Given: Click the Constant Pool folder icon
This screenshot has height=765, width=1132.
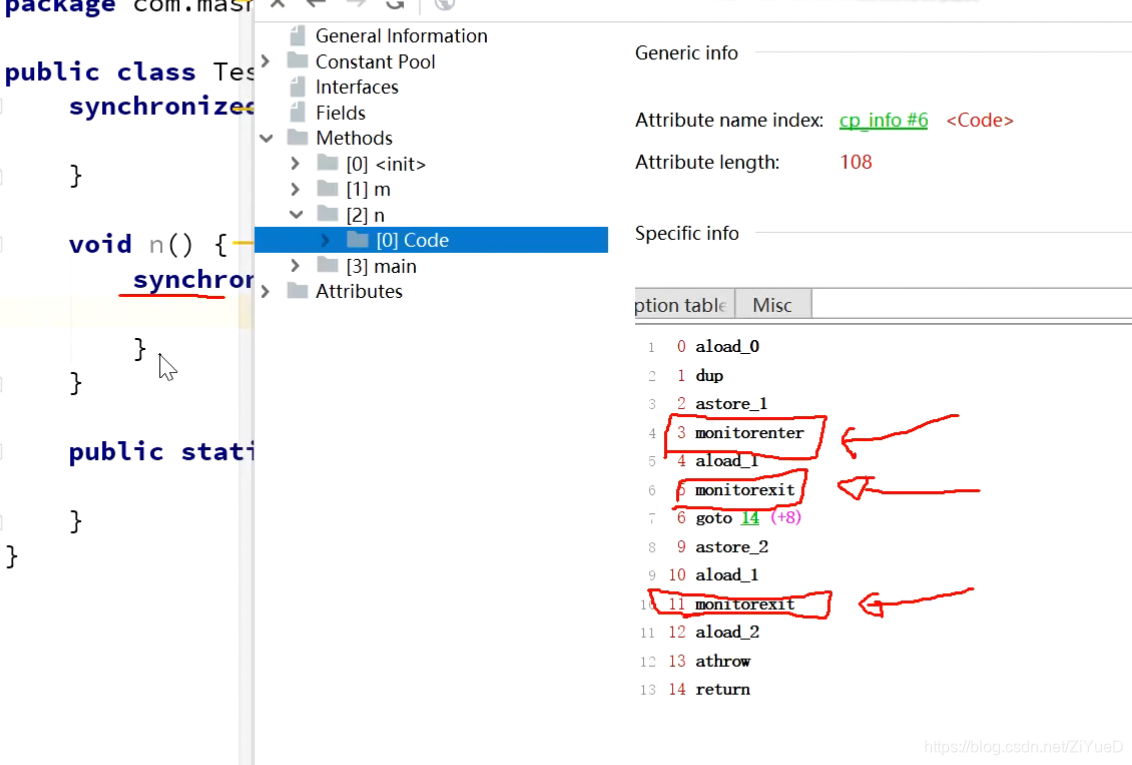Looking at the screenshot, I should (x=297, y=61).
